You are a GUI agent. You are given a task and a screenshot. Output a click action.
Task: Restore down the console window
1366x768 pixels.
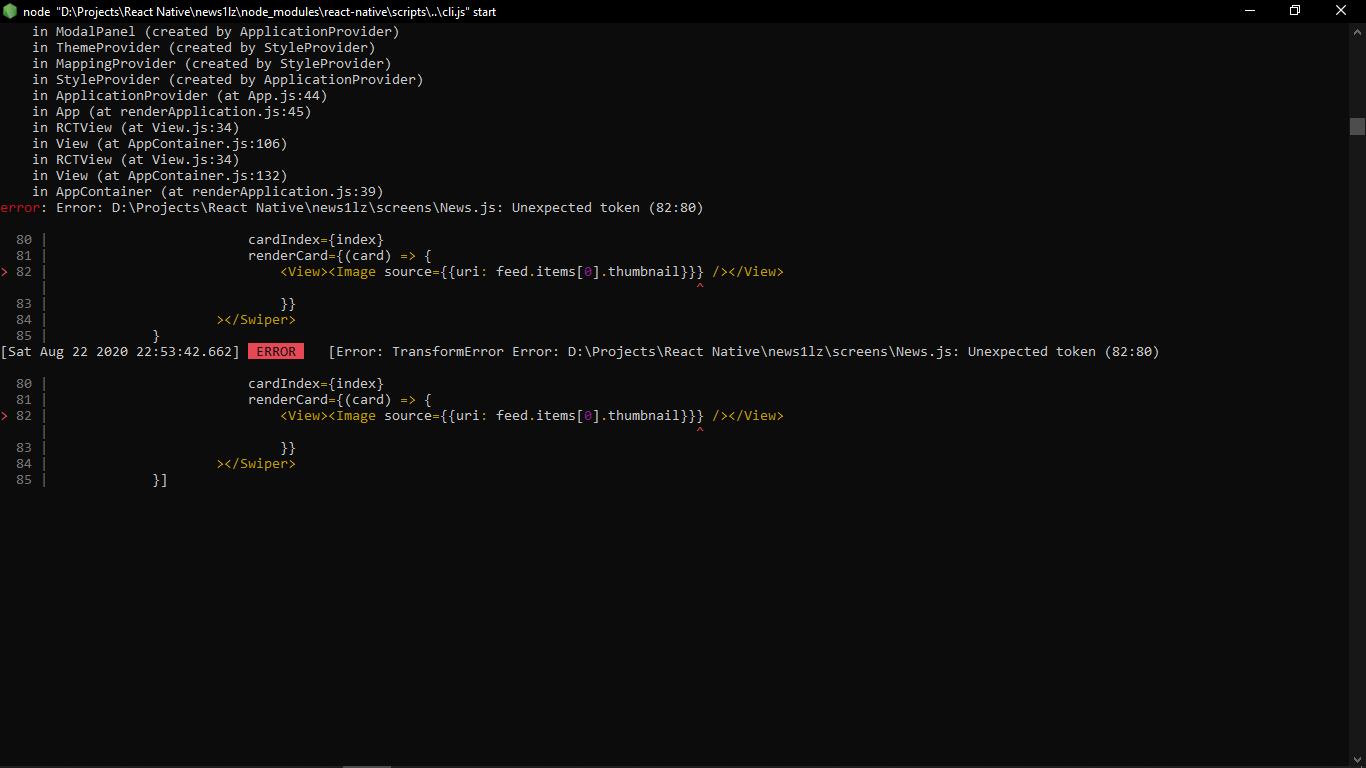click(x=1295, y=11)
